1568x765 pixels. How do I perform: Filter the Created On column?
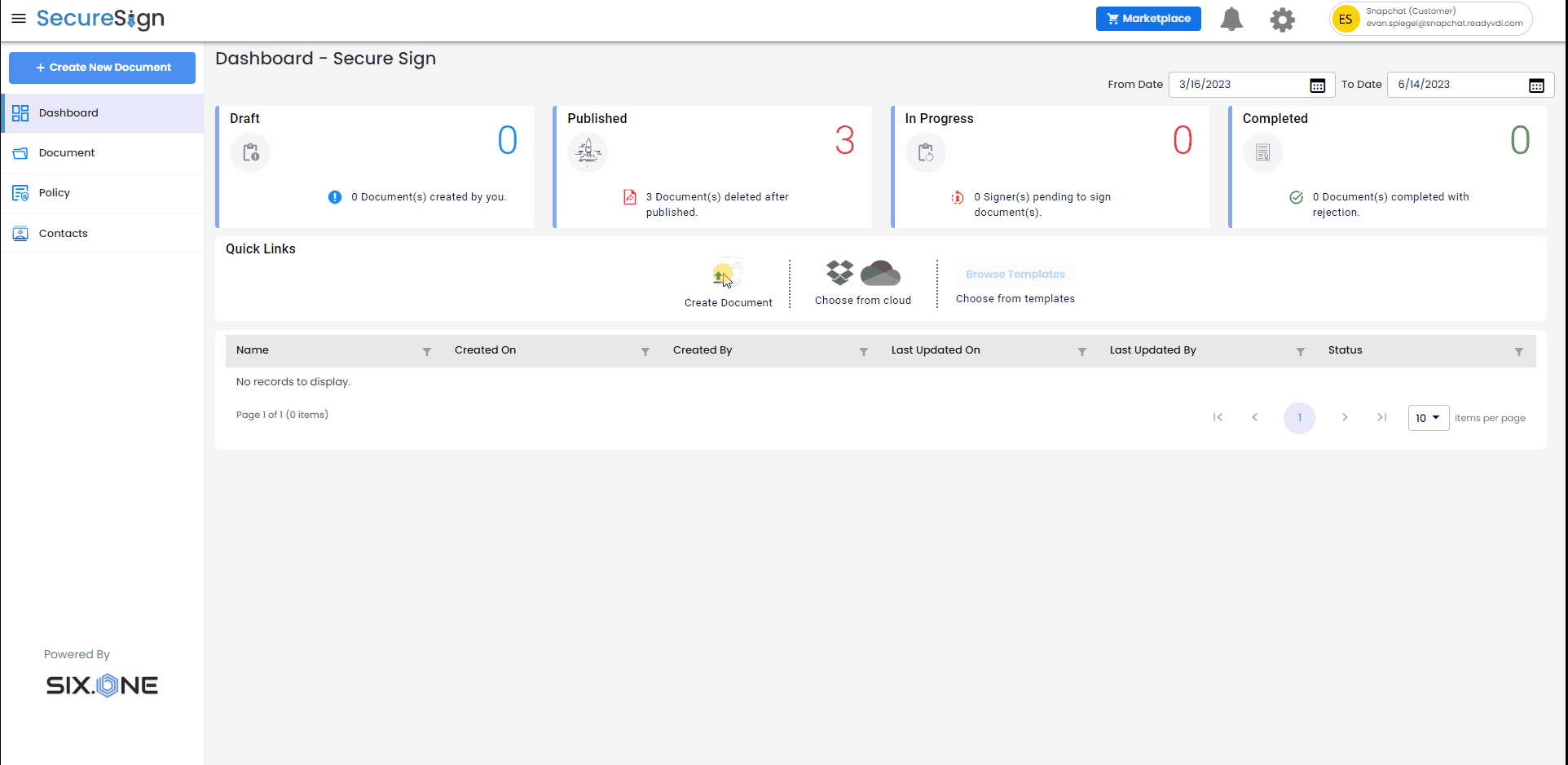645,351
